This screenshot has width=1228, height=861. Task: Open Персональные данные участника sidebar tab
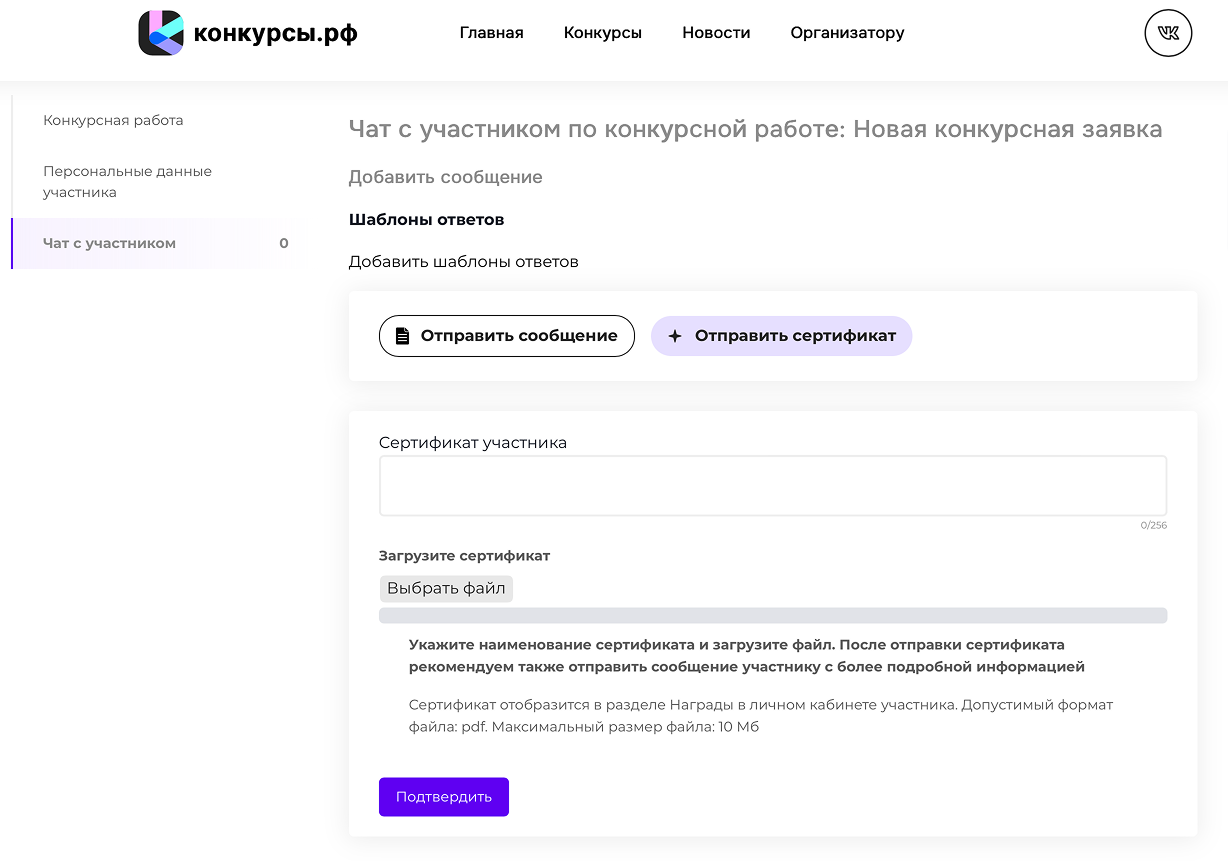point(127,181)
